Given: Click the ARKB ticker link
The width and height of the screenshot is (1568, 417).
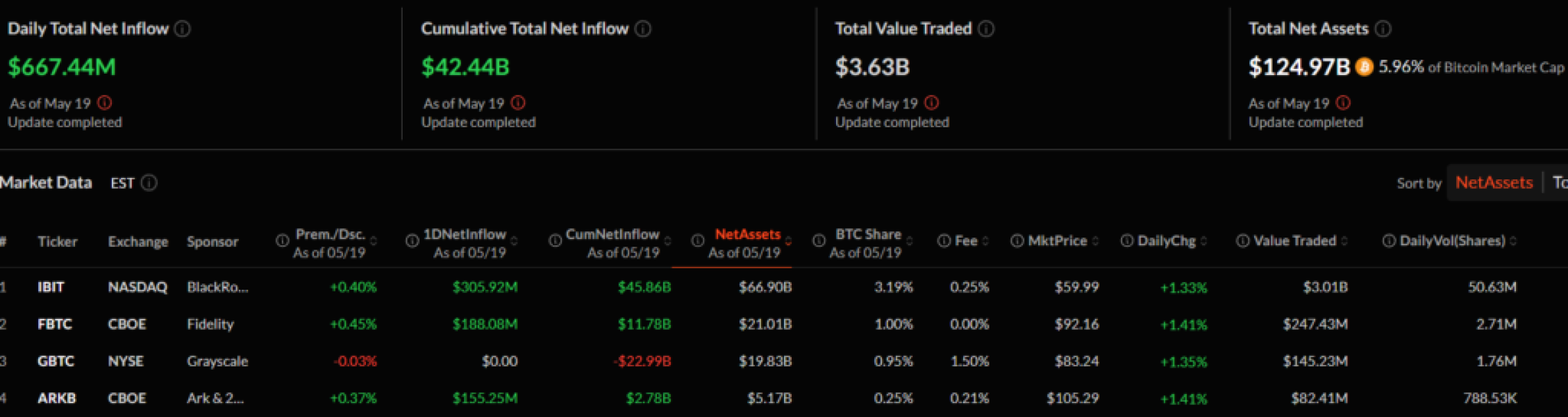Looking at the screenshot, I should click(57, 398).
